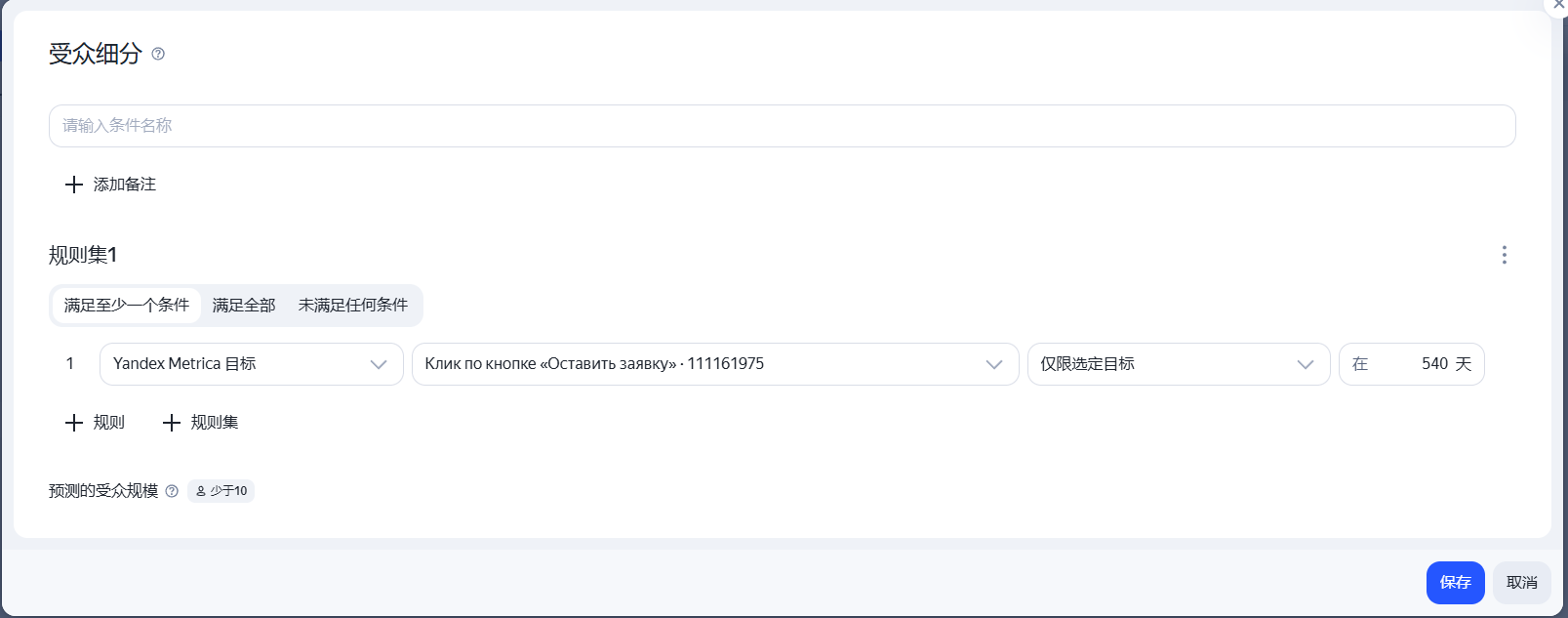Click the 540 天 days input field
This screenshot has height=618, width=1568.
click(1411, 364)
